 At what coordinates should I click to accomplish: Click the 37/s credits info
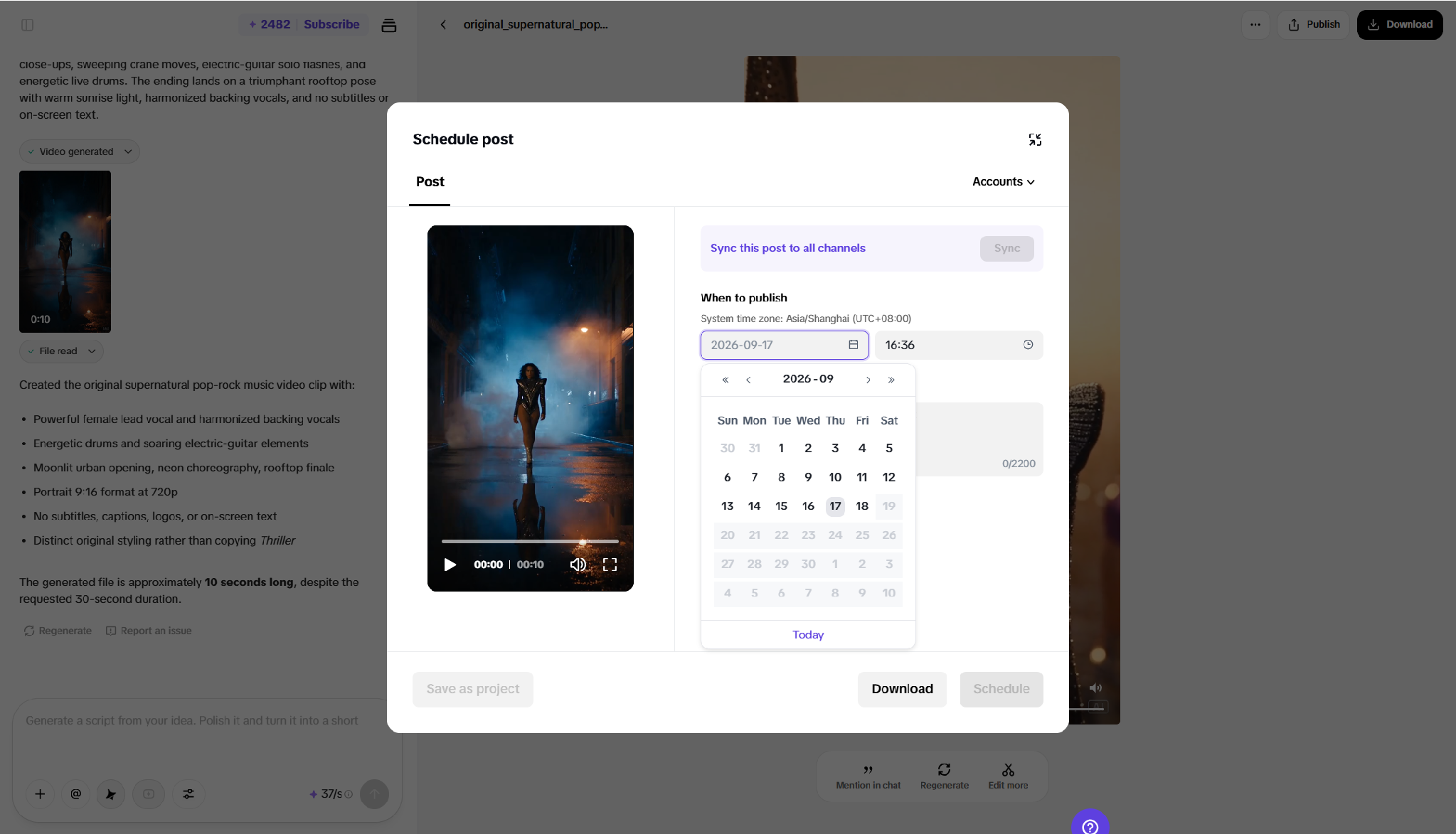coord(331,794)
